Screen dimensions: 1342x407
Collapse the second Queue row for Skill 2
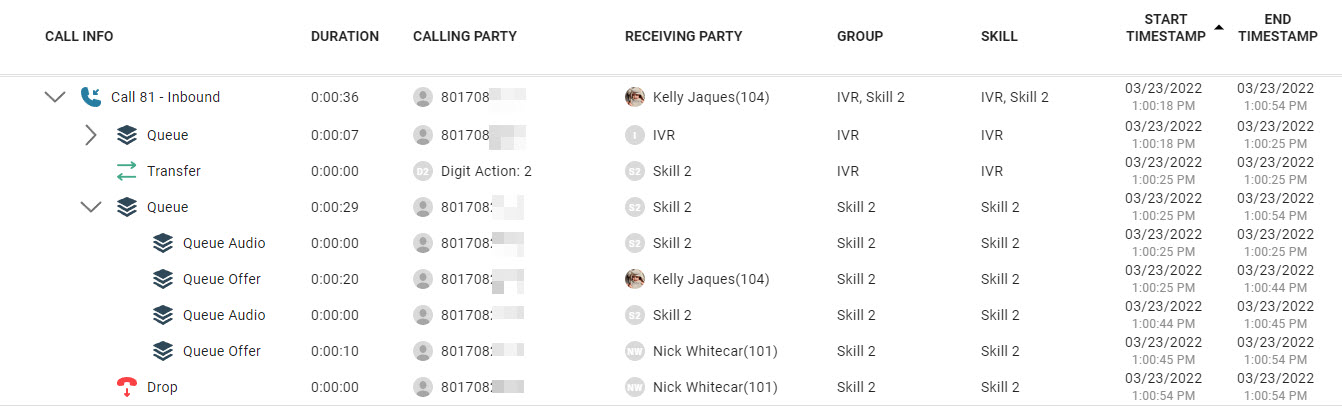(x=91, y=207)
